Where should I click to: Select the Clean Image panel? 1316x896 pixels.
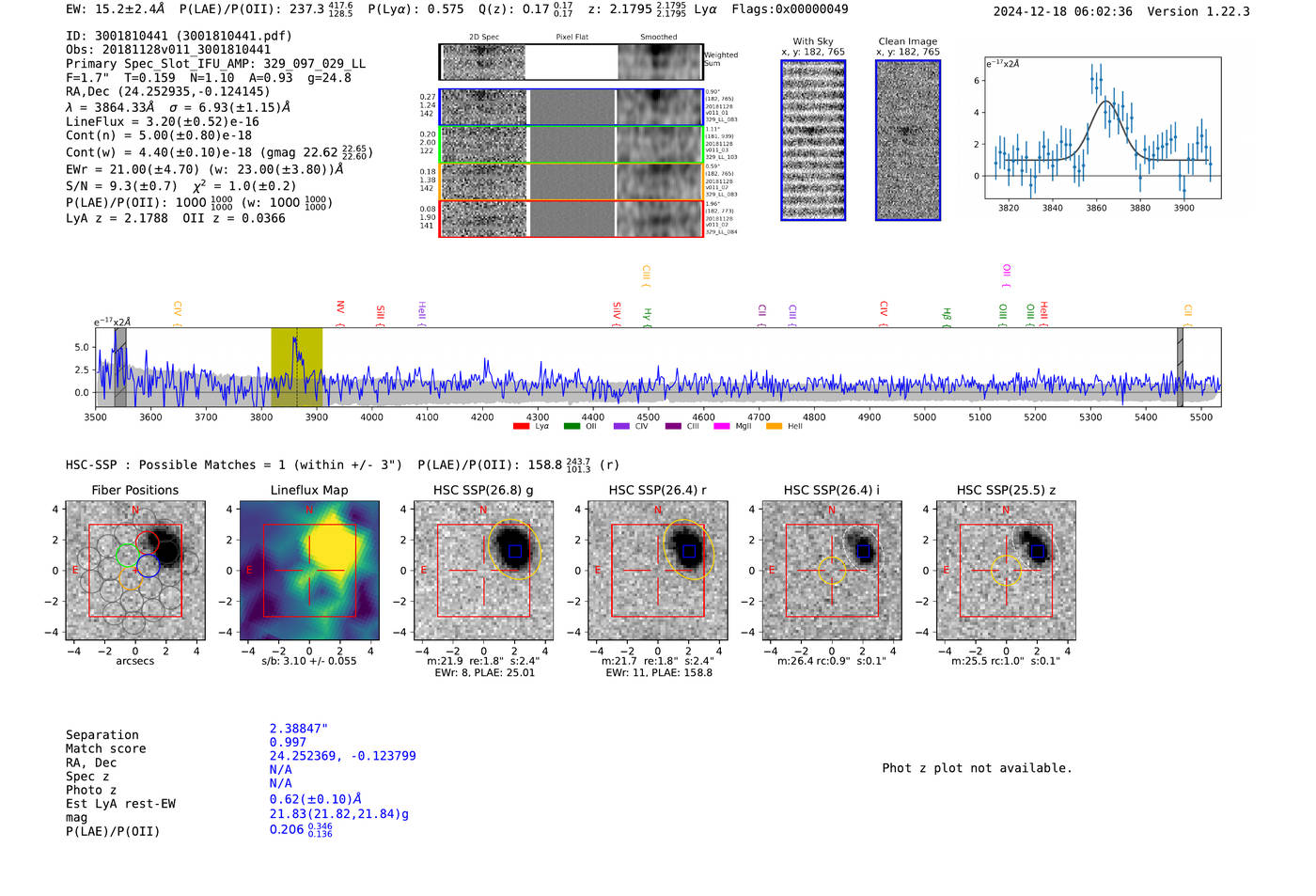[x=908, y=140]
